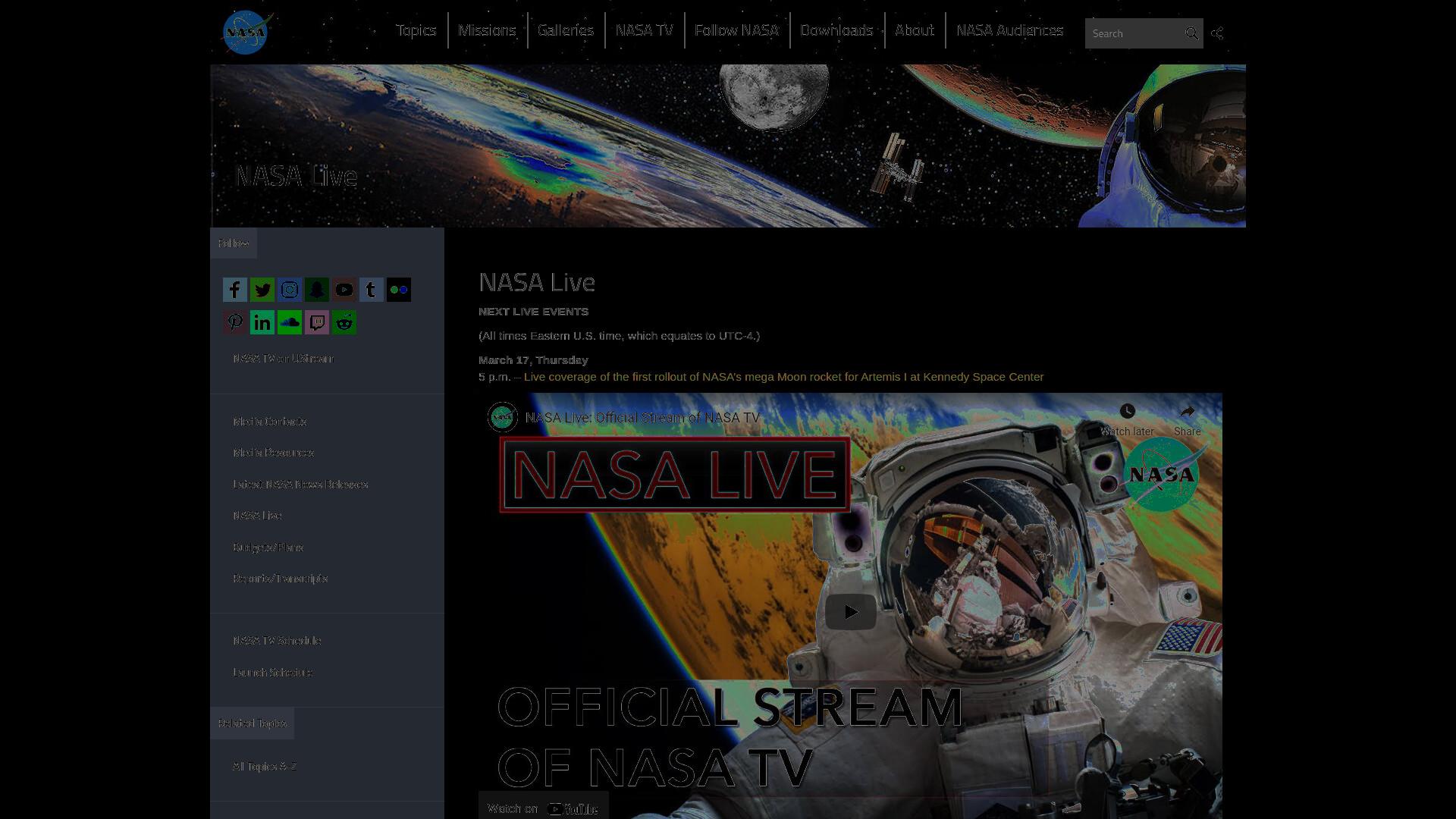Open the Downloads menu
The height and width of the screenshot is (819, 1456).
click(836, 30)
